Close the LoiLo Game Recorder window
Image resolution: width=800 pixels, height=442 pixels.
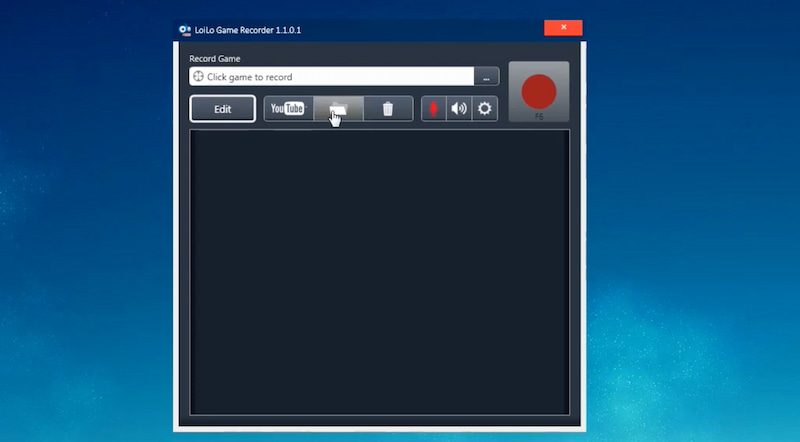(x=563, y=29)
